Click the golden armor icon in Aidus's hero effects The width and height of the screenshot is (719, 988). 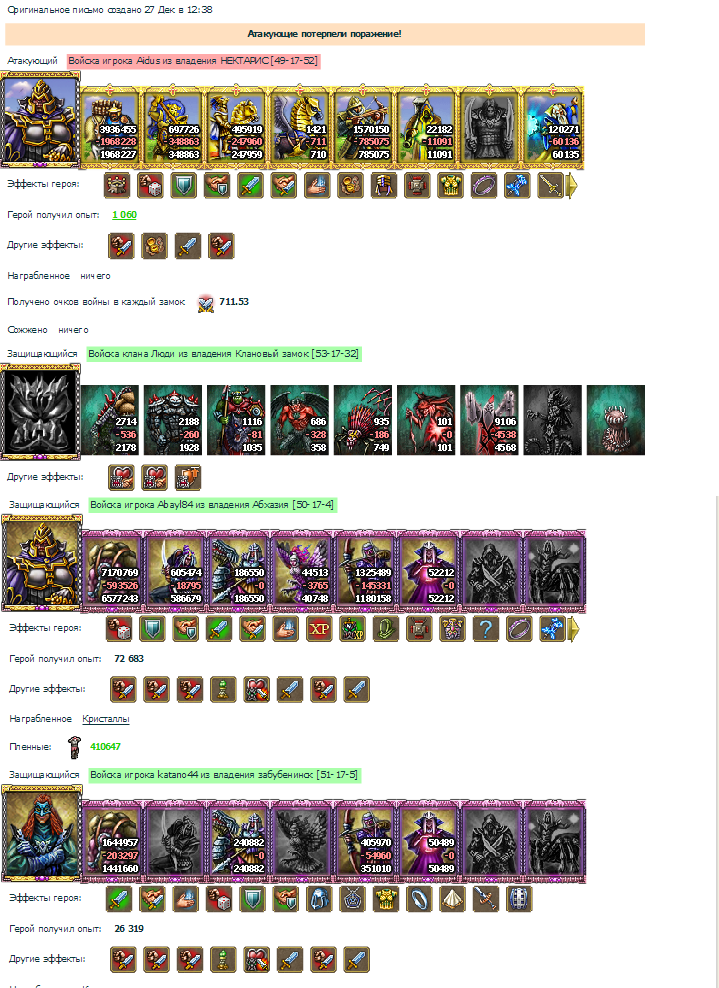450,185
